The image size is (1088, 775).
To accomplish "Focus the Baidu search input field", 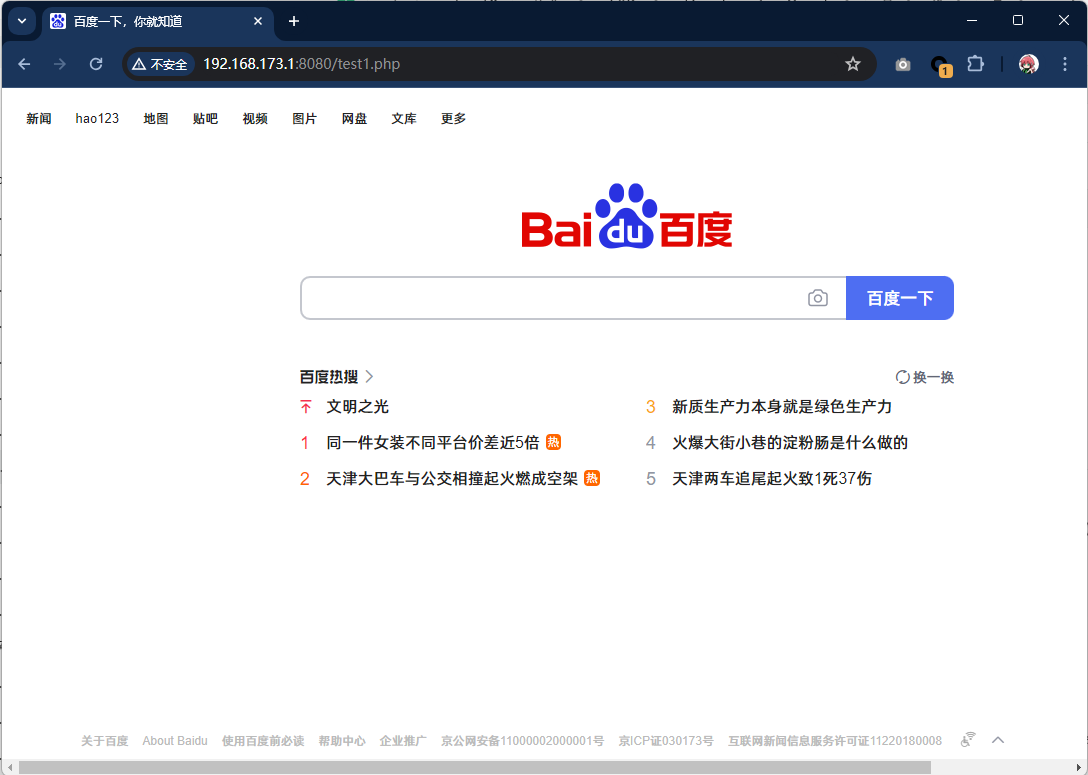I will click(550, 298).
